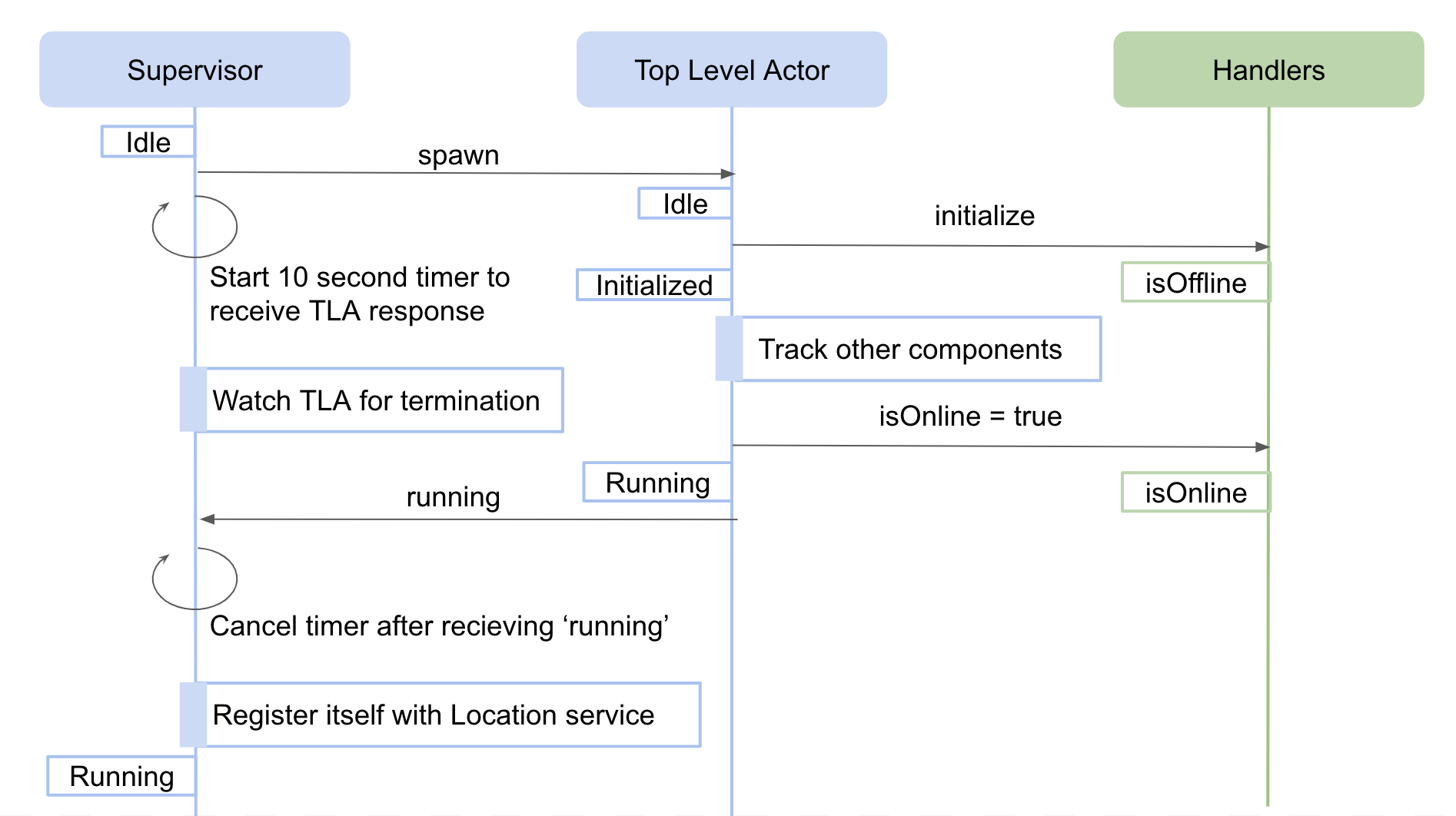Click the 'spawn' message label
1456x816 pixels.
458,155
